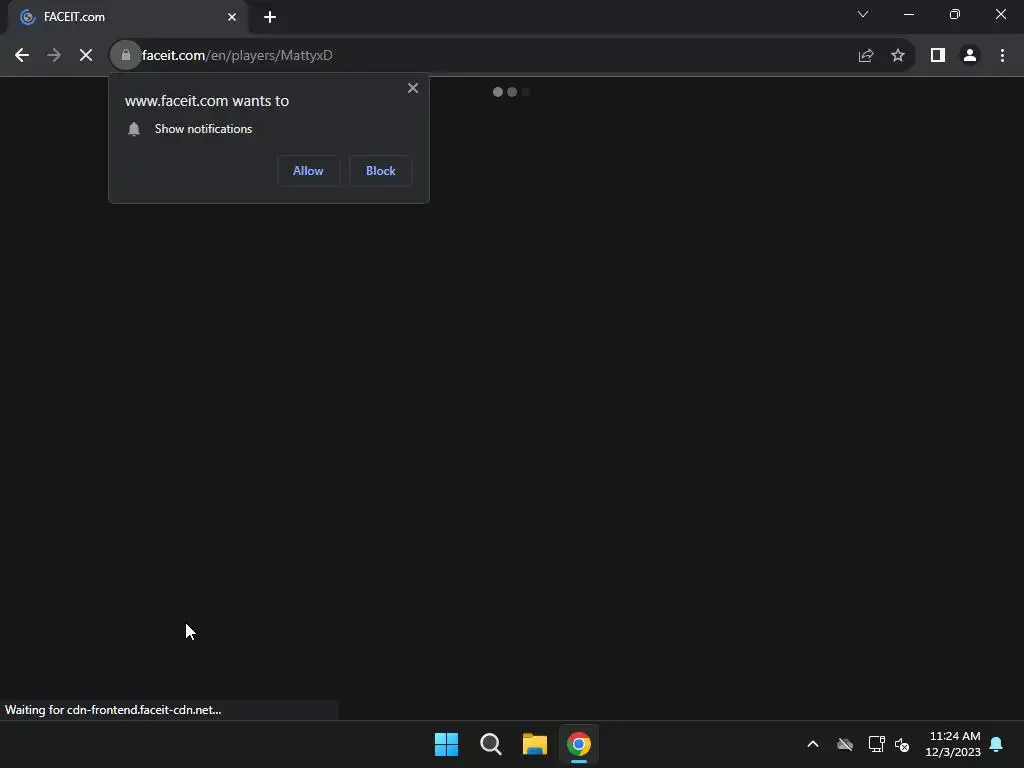Click the faceit.com address bar URL
This screenshot has width=1024, height=768.
237,56
